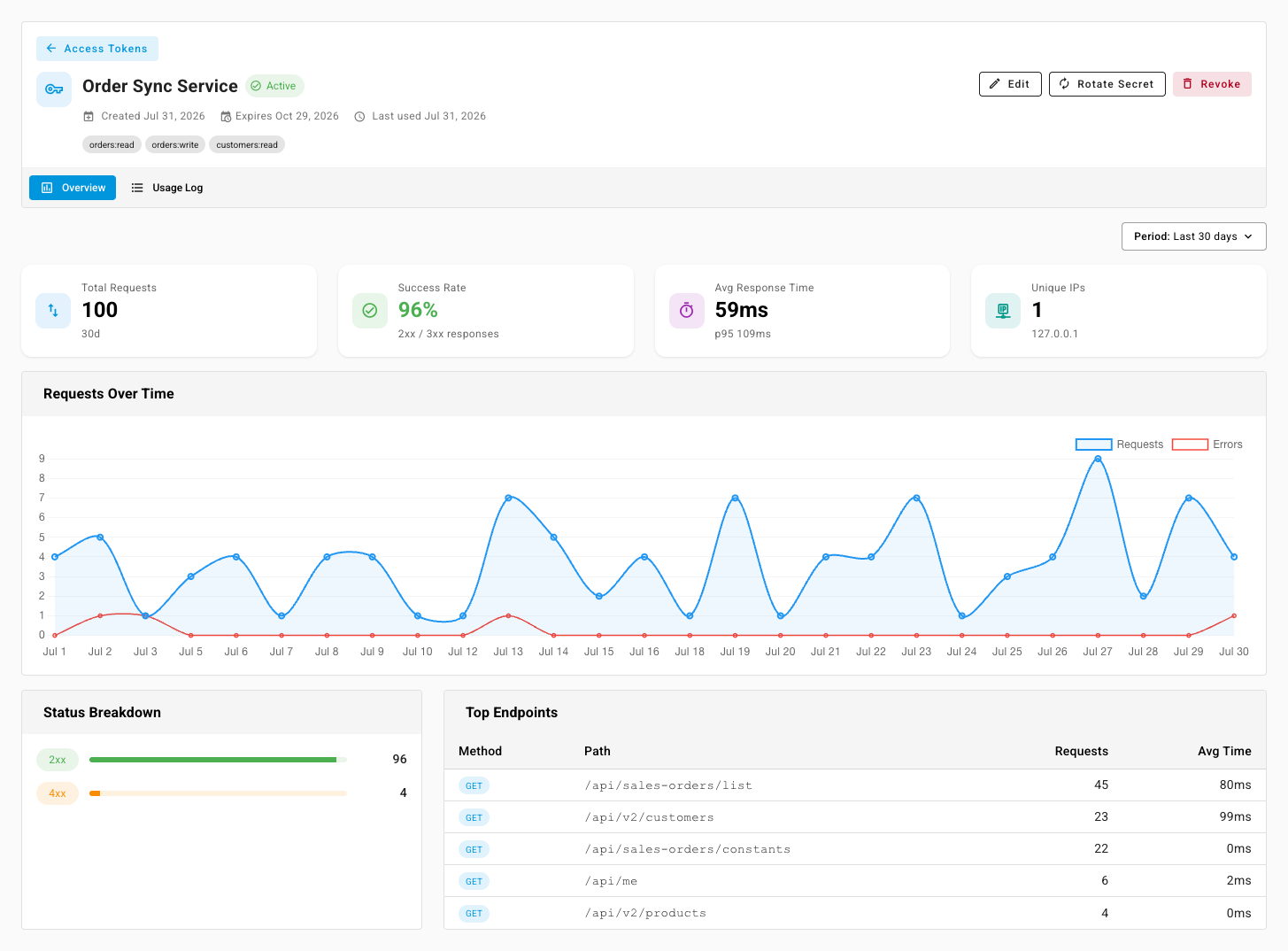Open the Period: Last 30 days dropdown
The image size is (1288, 951).
click(1193, 236)
